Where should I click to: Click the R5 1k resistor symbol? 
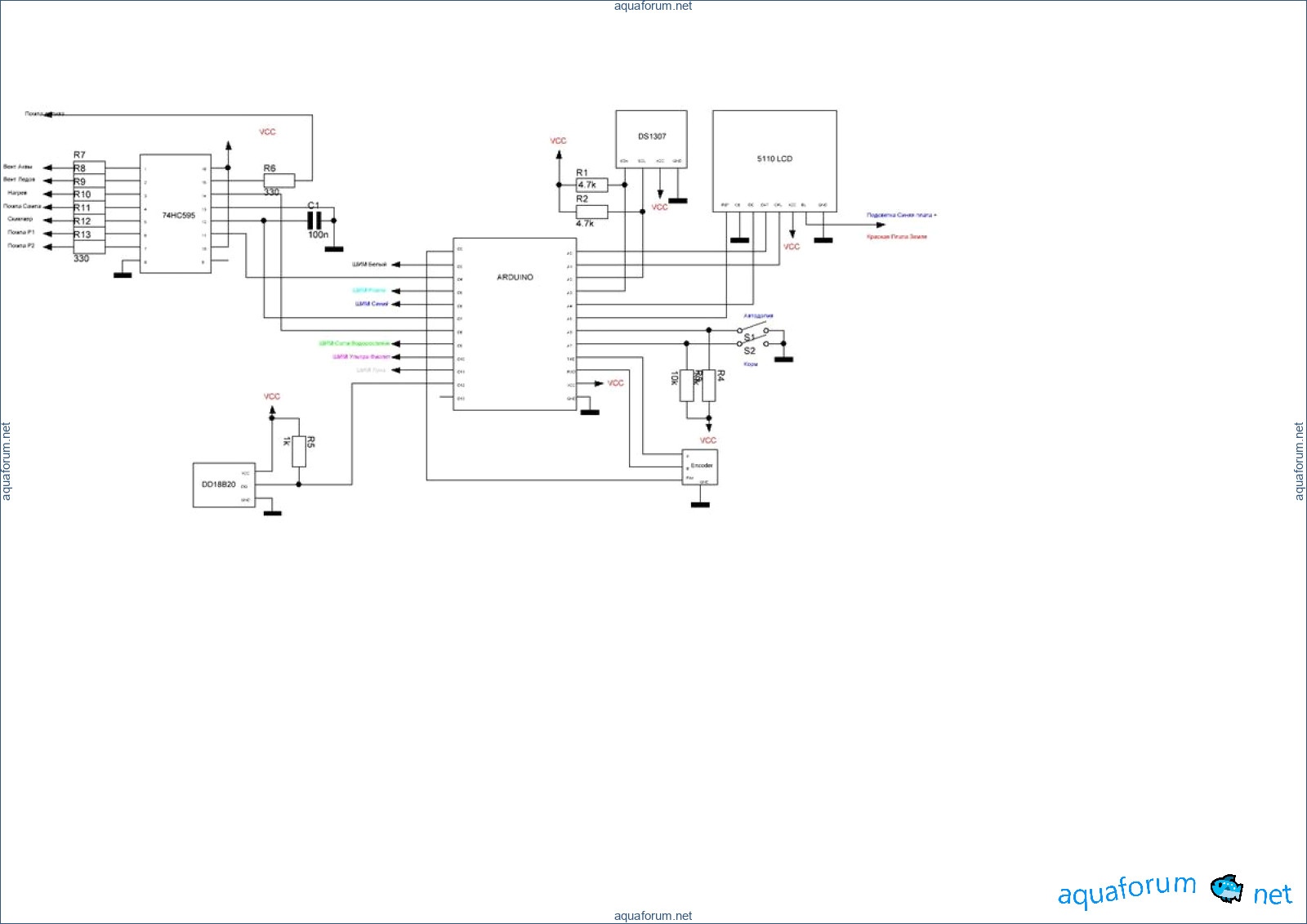click(299, 451)
